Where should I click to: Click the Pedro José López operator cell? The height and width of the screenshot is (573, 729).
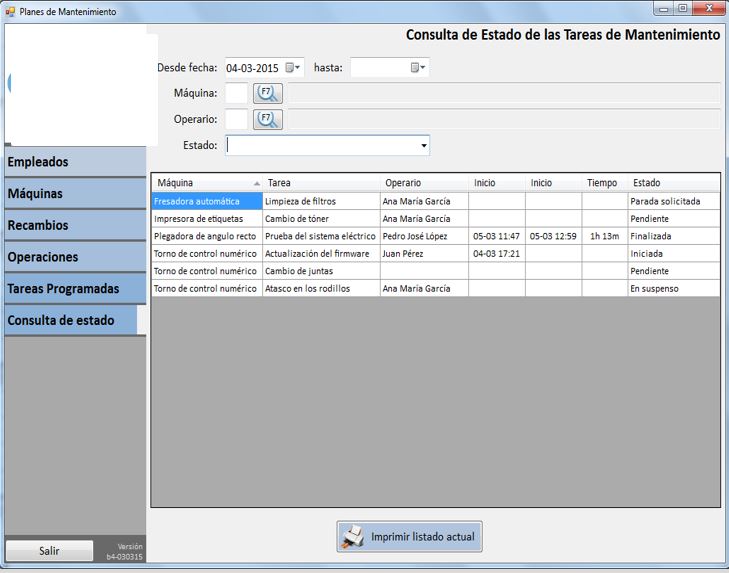coord(424,236)
